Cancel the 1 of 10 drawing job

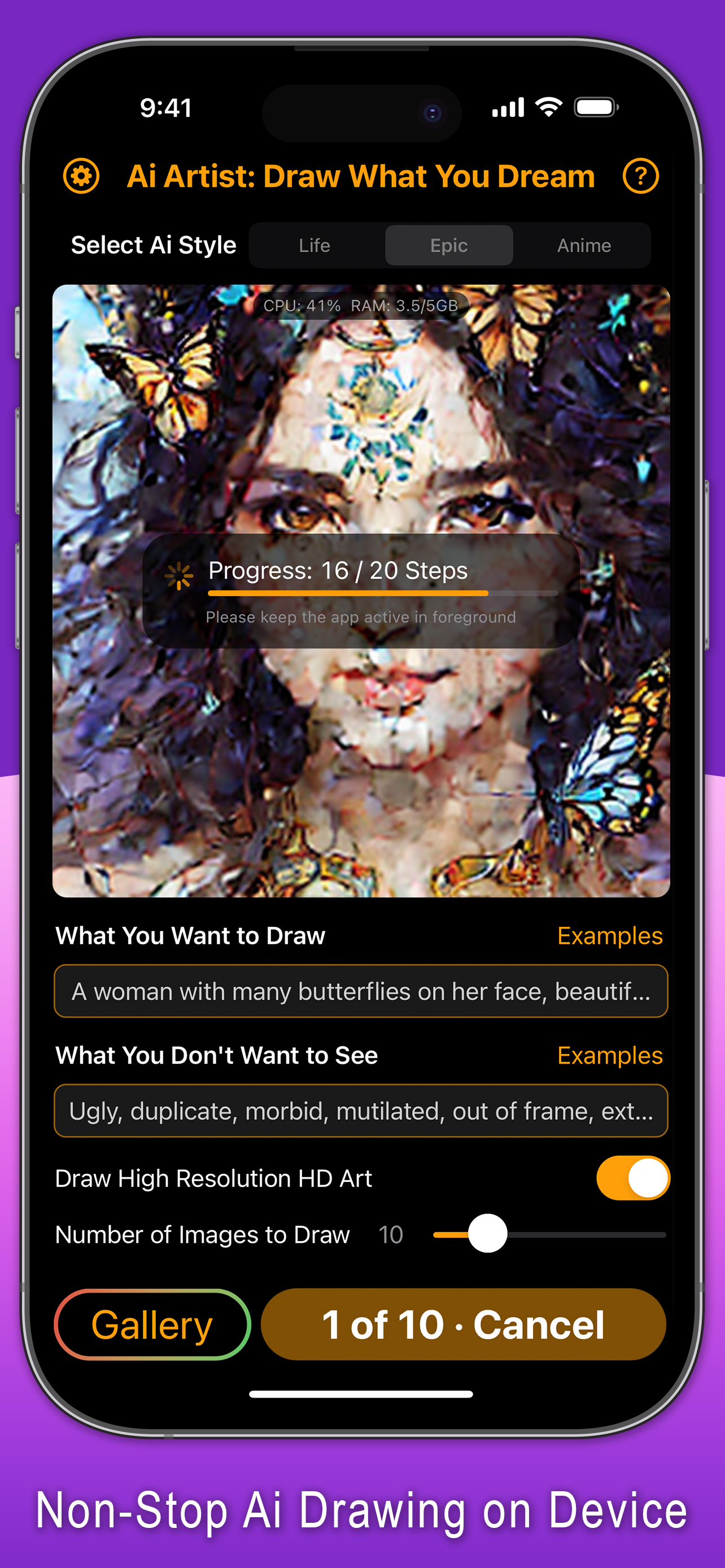pos(463,1325)
